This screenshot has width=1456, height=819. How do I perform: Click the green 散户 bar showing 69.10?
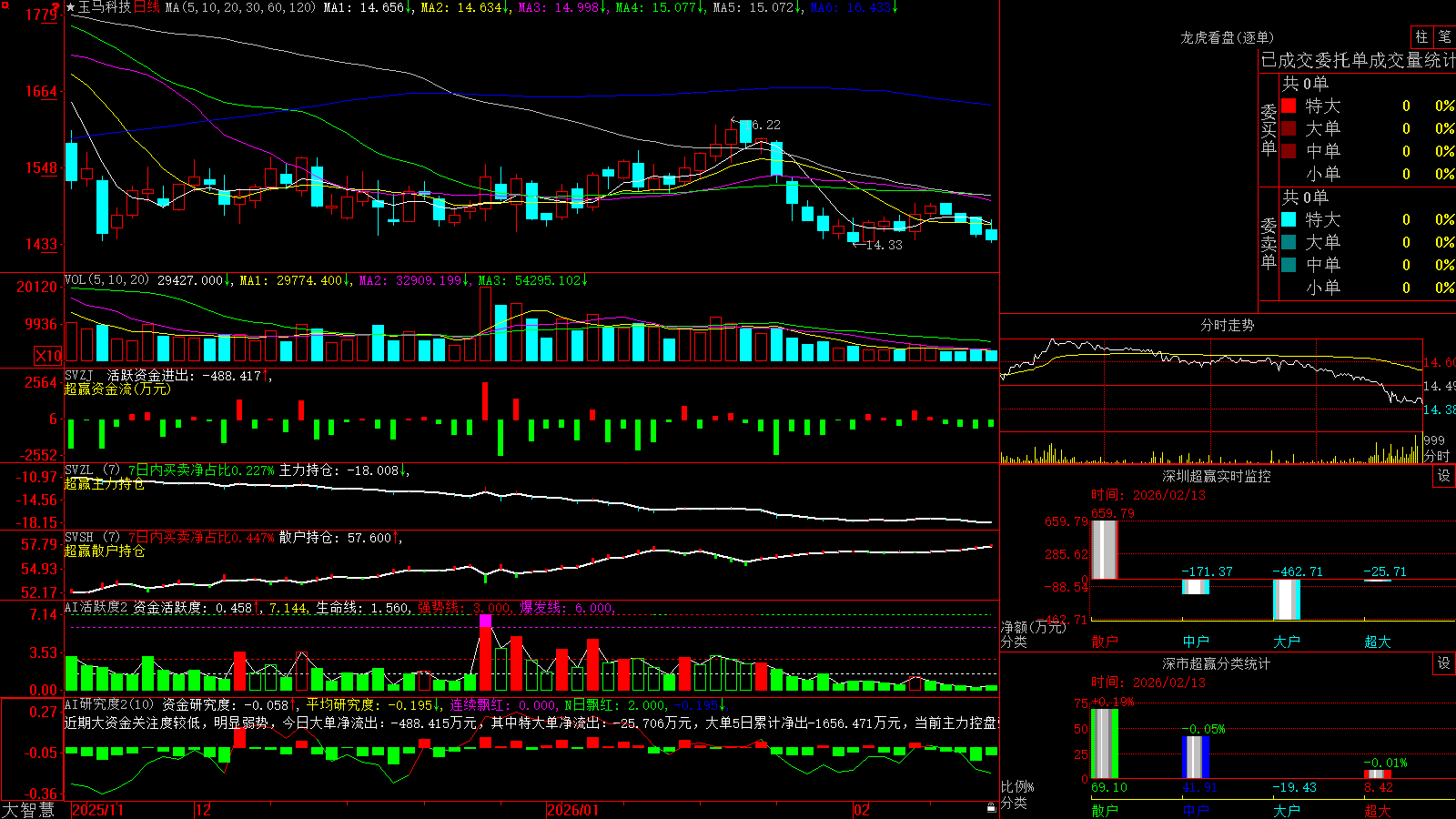[1105, 744]
